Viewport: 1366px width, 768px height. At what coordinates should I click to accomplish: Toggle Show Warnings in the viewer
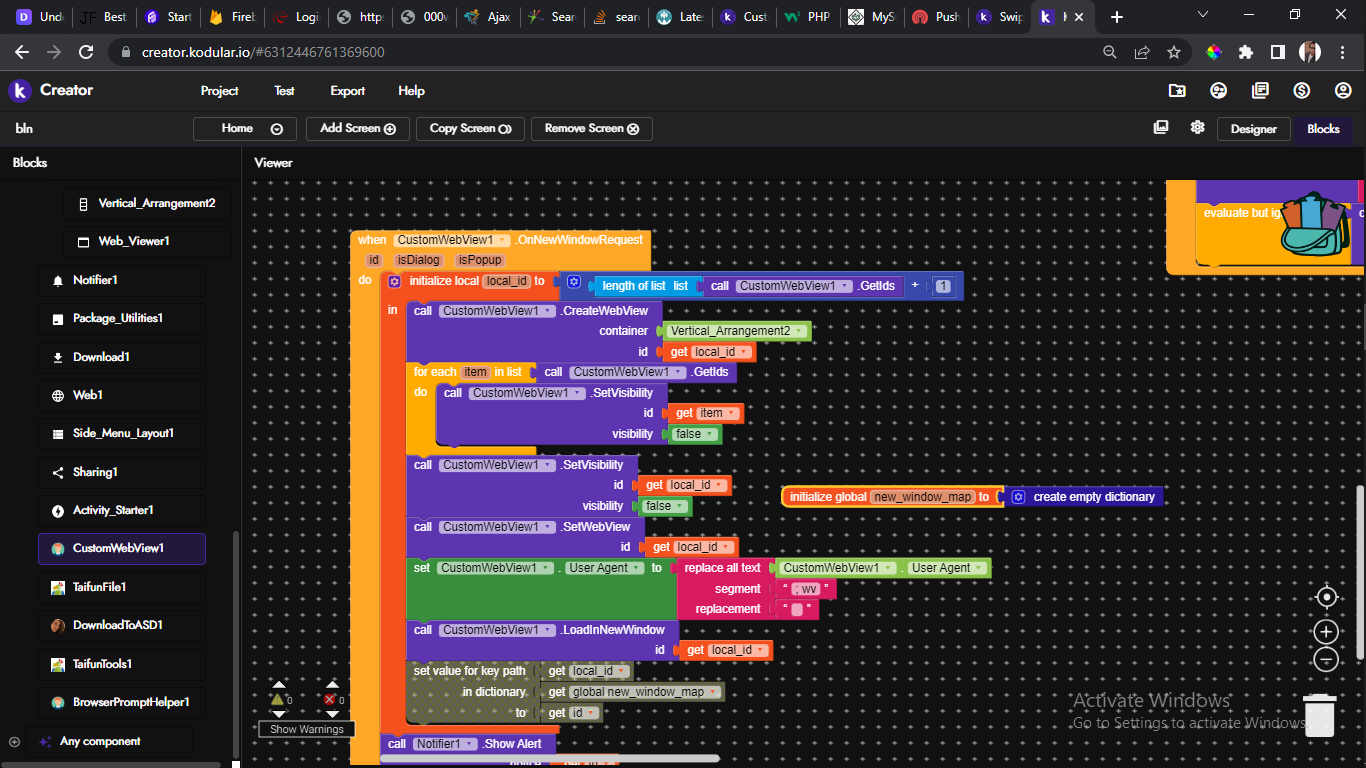click(x=307, y=729)
